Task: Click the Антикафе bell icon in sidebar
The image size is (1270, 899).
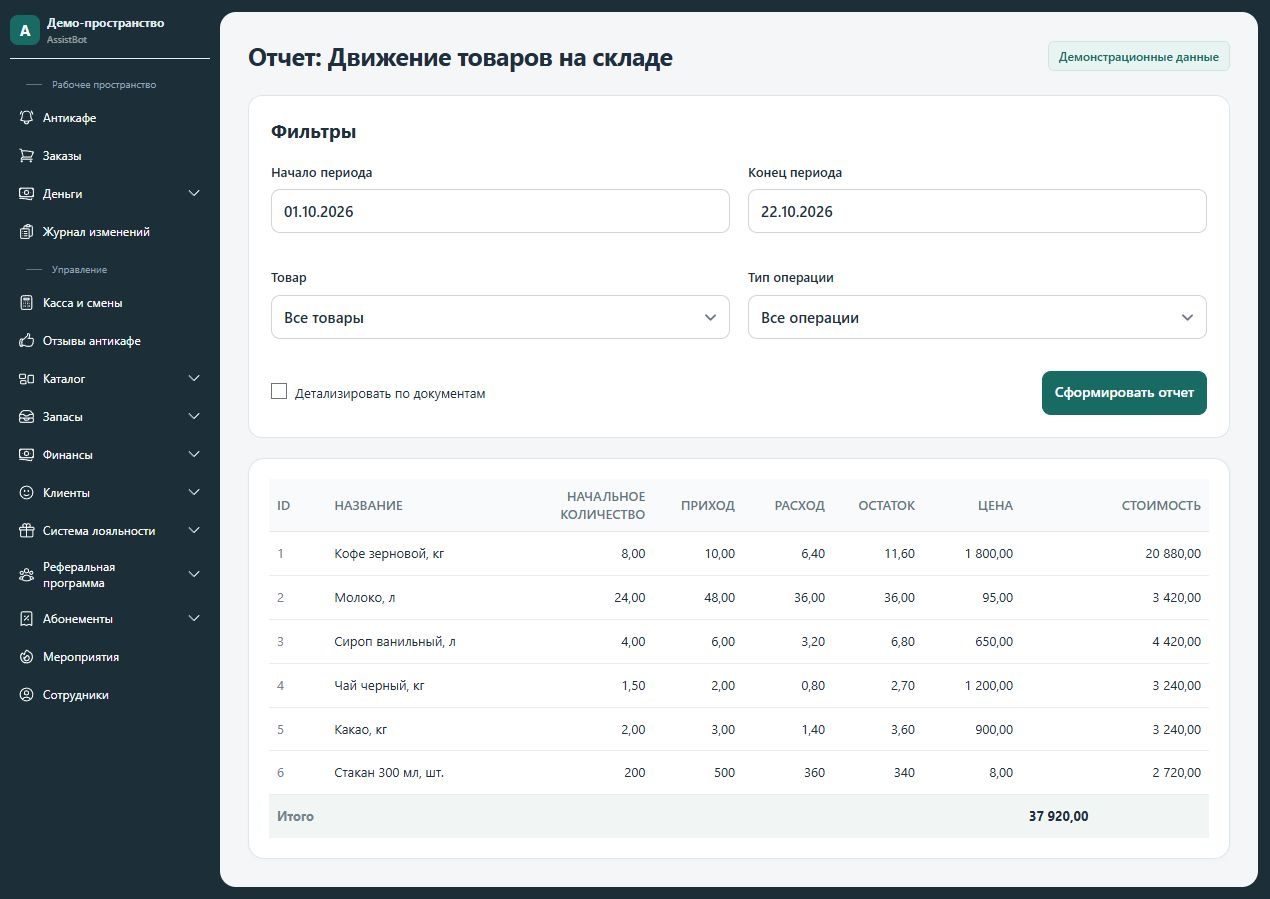Action: point(27,118)
